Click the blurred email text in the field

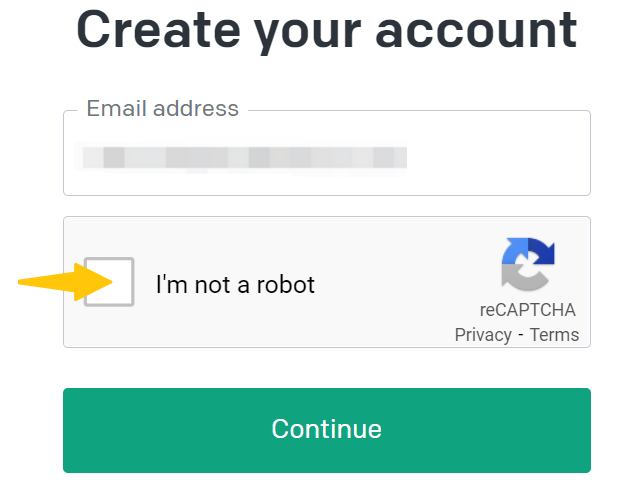(x=244, y=157)
